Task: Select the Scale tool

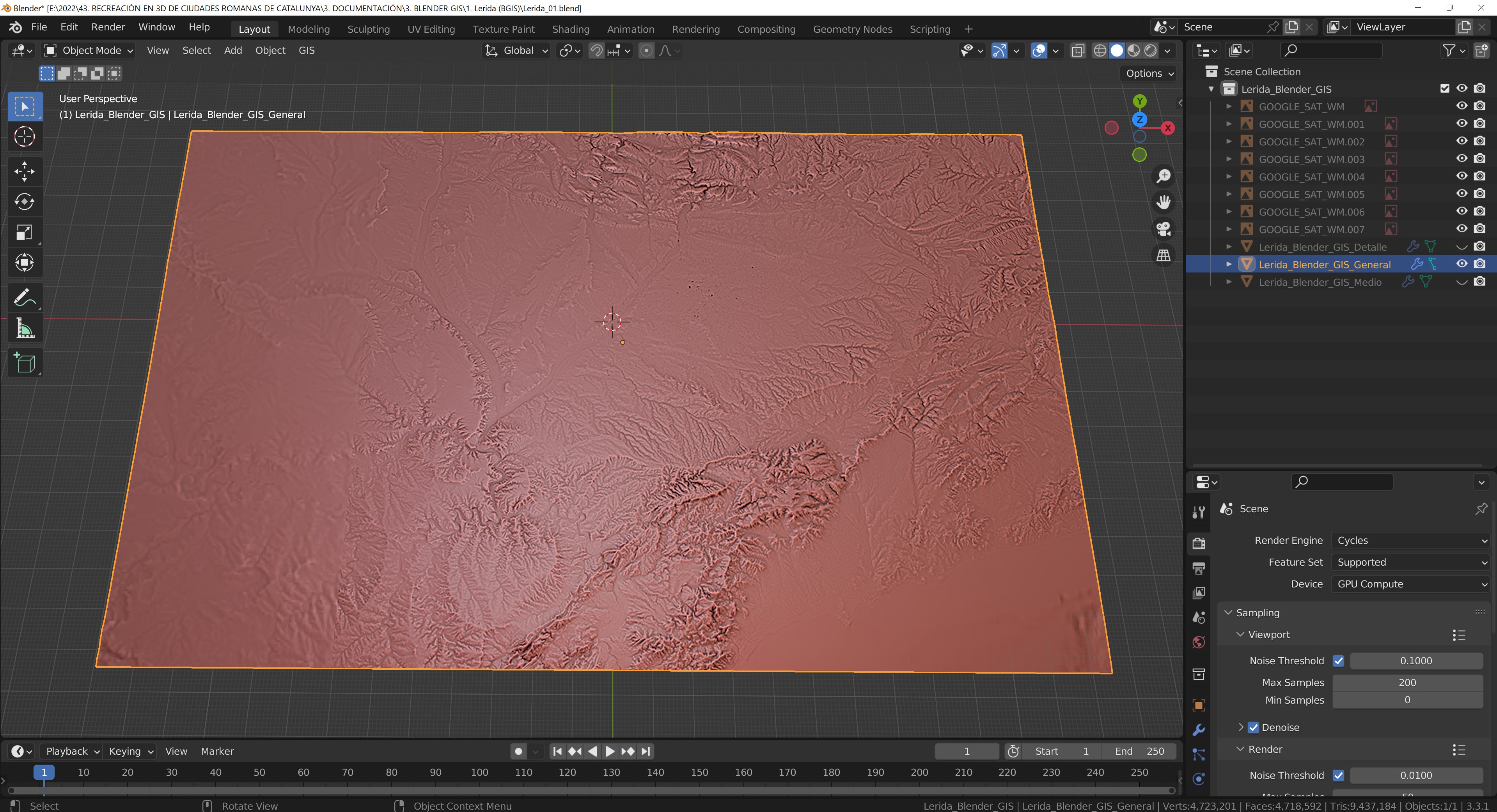Action: (x=25, y=232)
